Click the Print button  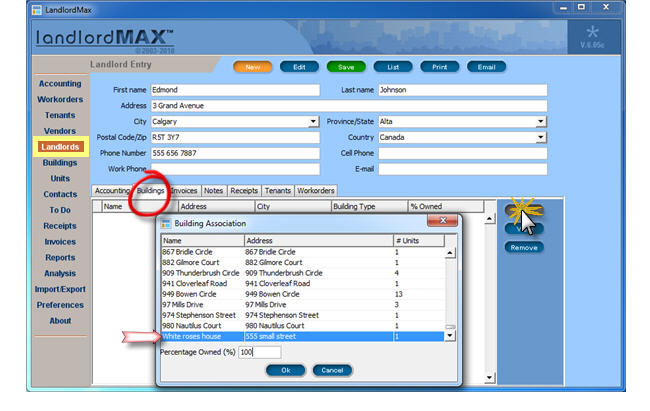point(439,67)
